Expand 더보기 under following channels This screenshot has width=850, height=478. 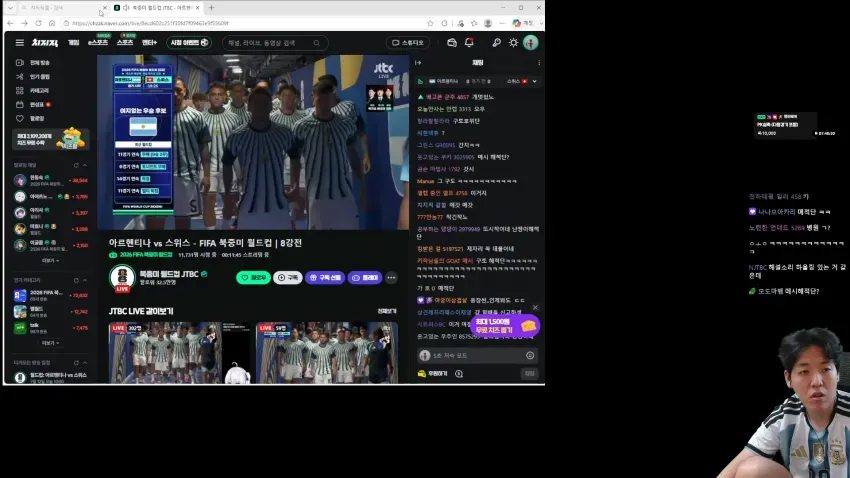click(x=50, y=261)
